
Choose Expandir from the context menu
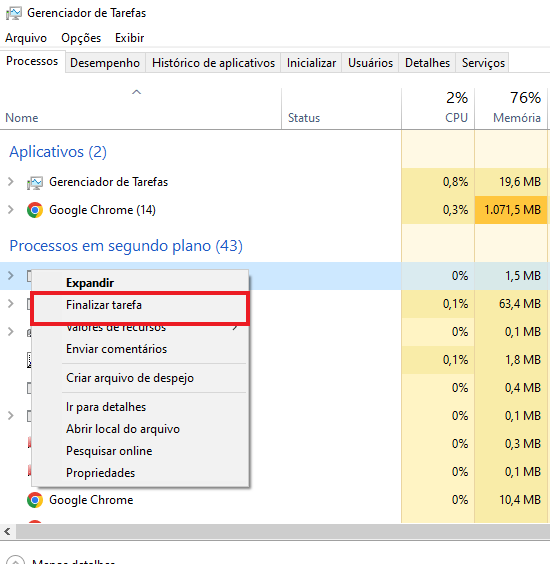90,283
